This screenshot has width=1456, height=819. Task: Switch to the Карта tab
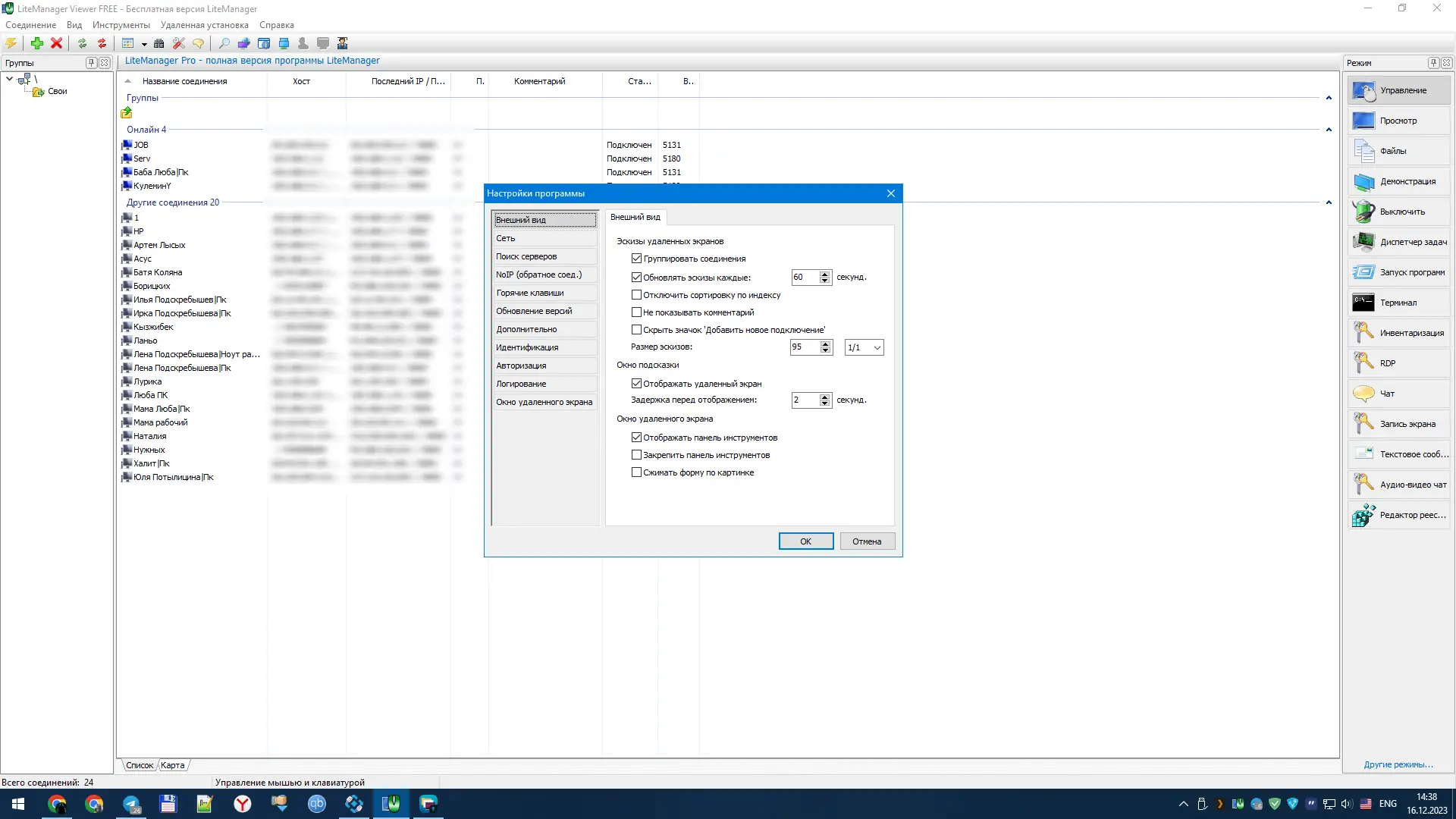point(172,765)
